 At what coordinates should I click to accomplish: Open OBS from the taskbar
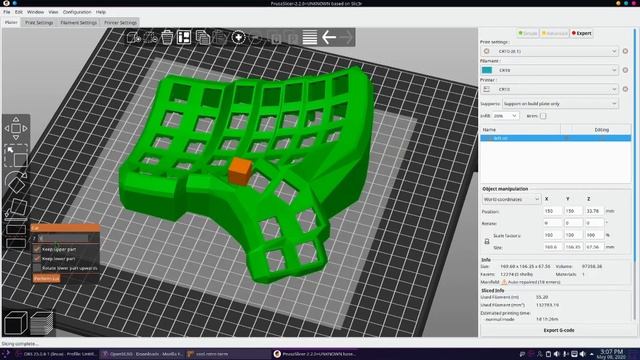(56, 354)
